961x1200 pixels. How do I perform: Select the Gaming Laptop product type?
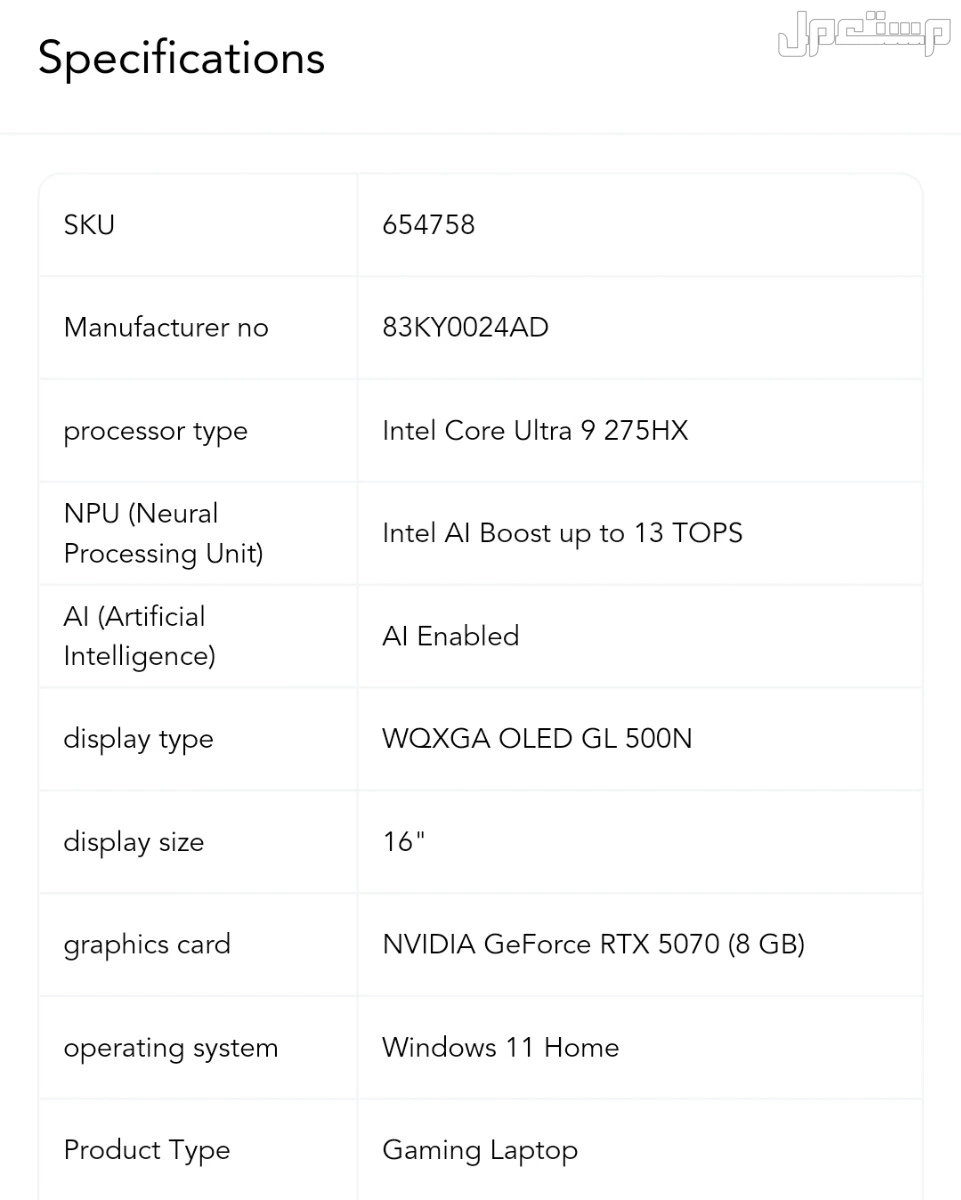(480, 1150)
